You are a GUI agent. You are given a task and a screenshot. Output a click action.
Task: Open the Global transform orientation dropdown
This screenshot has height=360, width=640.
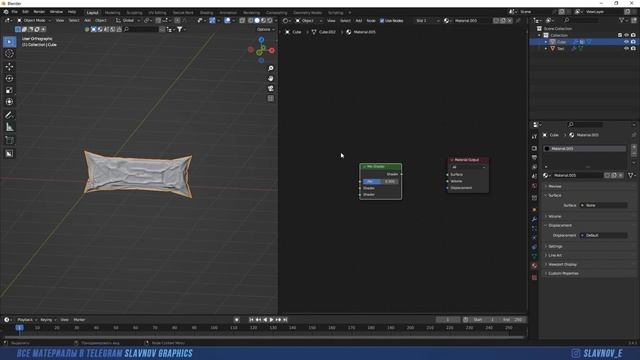(x=127, y=20)
